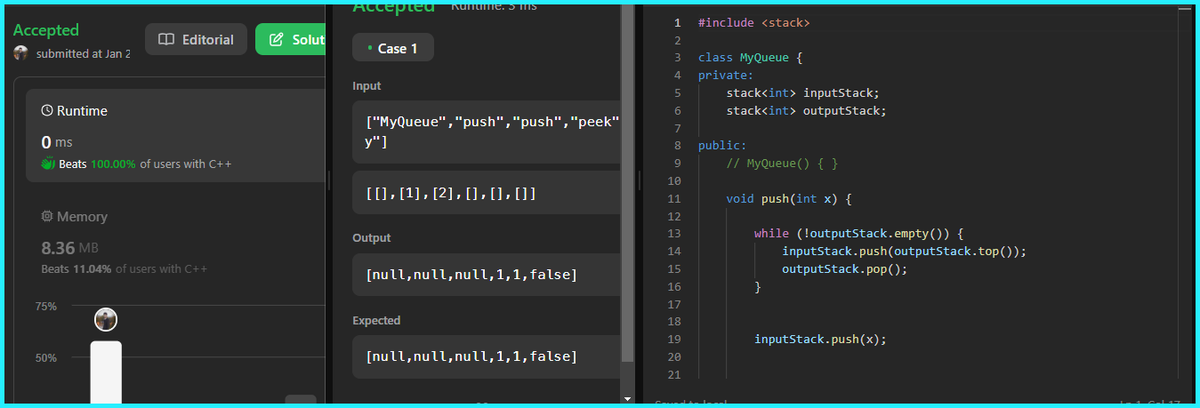Click the Input label in results panel
The image size is (1200, 408).
tap(367, 86)
